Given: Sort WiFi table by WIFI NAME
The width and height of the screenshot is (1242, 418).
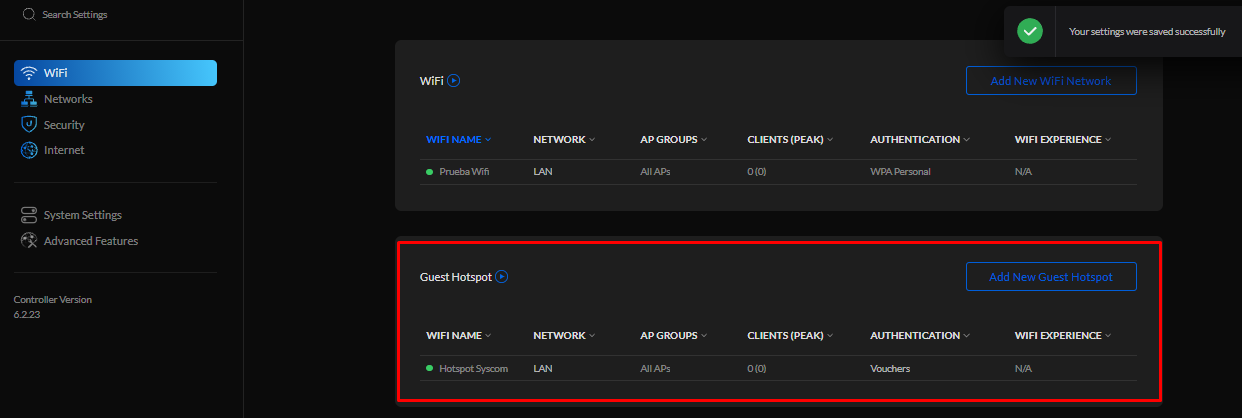Looking at the screenshot, I should pyautogui.click(x=458, y=140).
